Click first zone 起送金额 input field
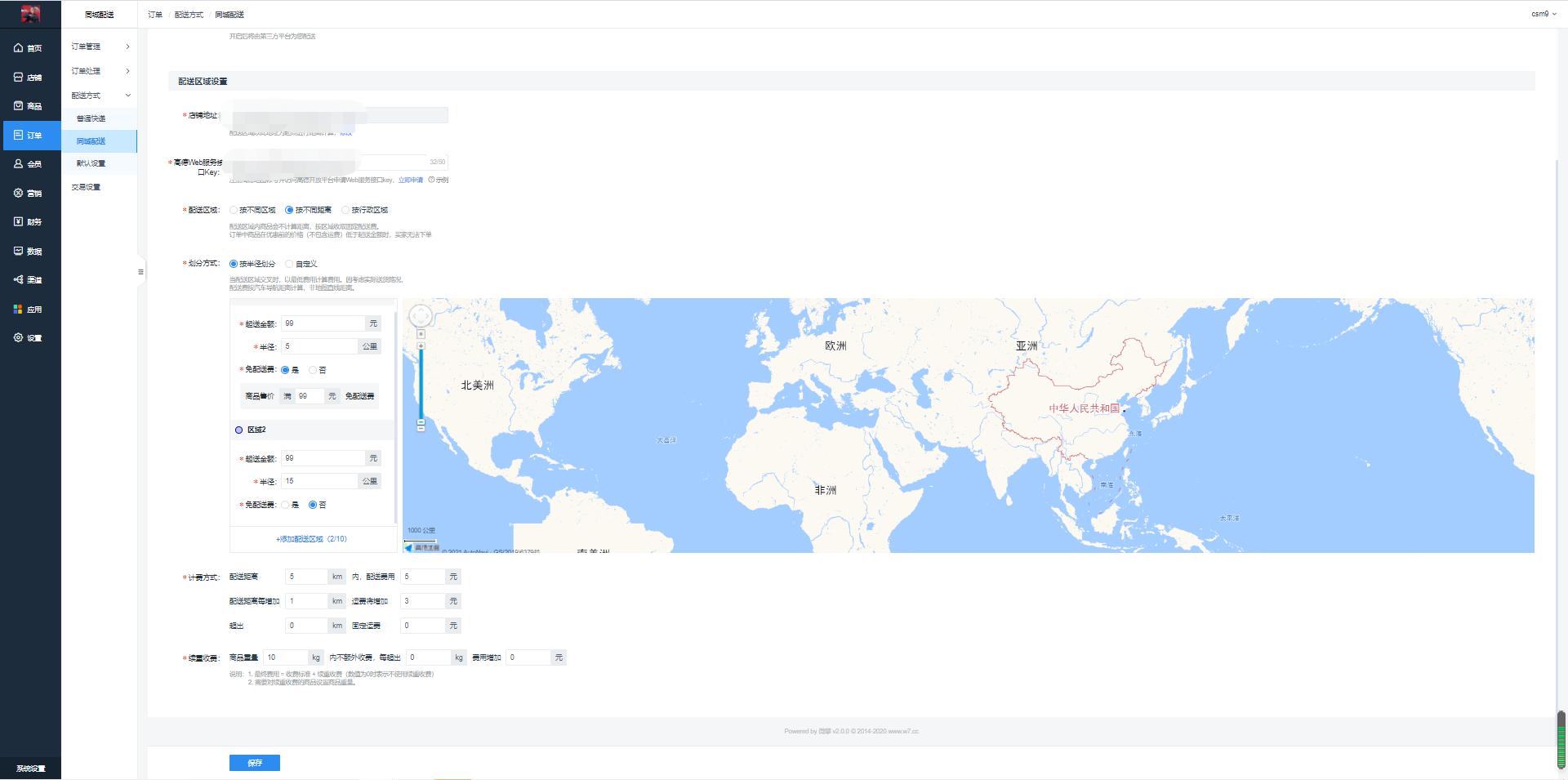This screenshot has width=1568, height=780. (323, 323)
